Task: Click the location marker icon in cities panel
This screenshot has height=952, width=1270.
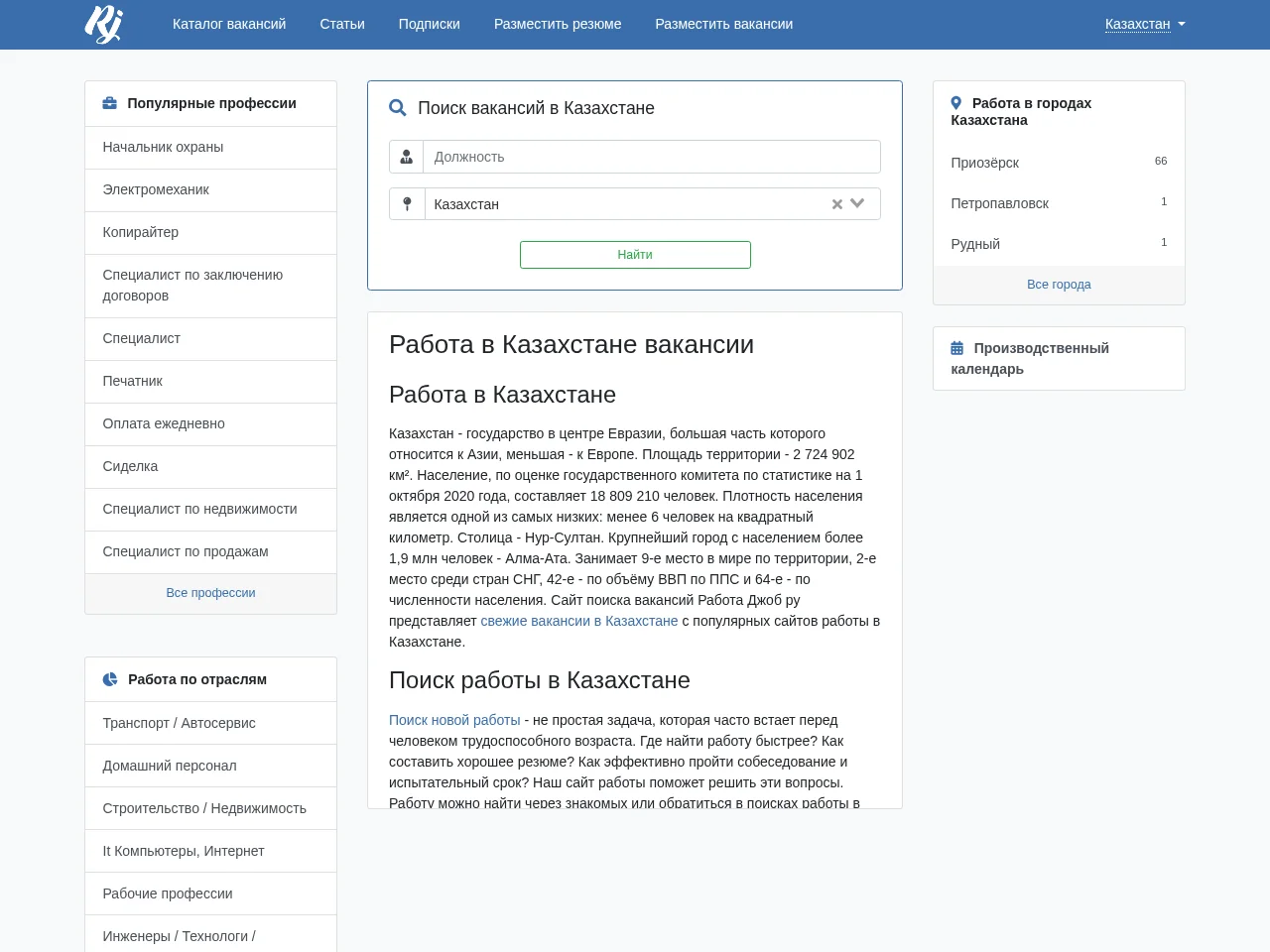Action: click(x=956, y=103)
